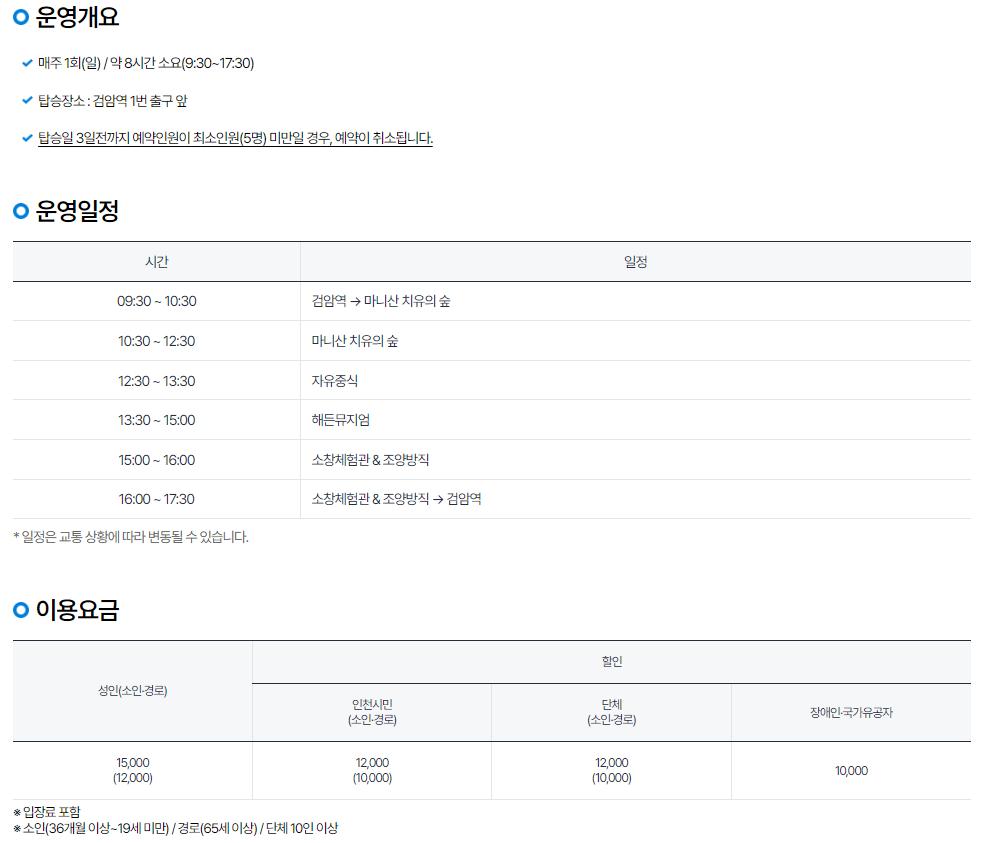Select the 10:30 ~ 12:30 time cell

click(x=156, y=341)
